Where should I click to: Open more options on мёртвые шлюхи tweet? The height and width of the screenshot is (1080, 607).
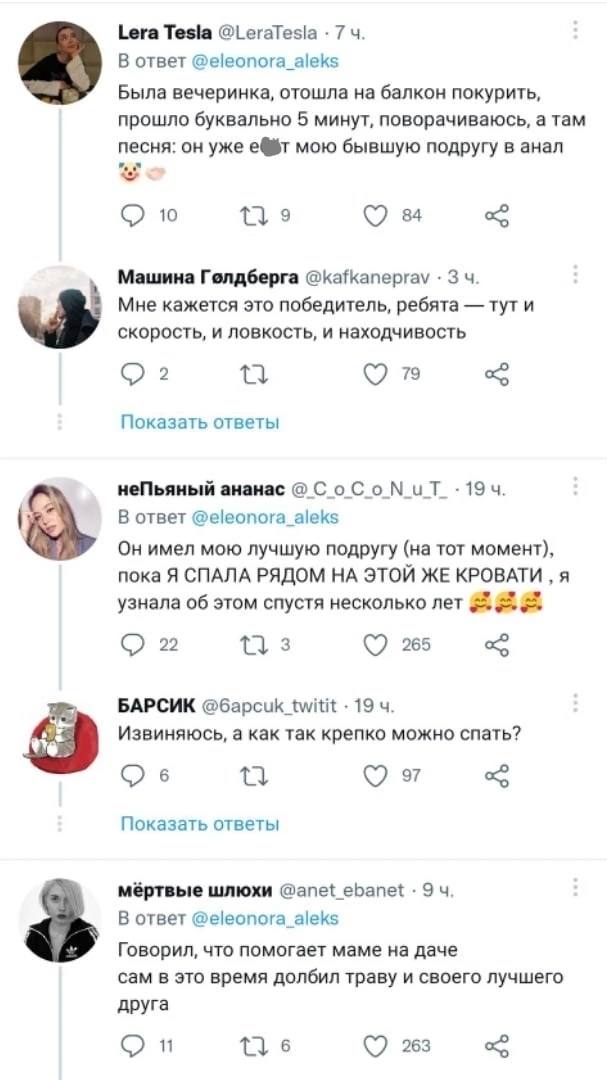pos(576,888)
